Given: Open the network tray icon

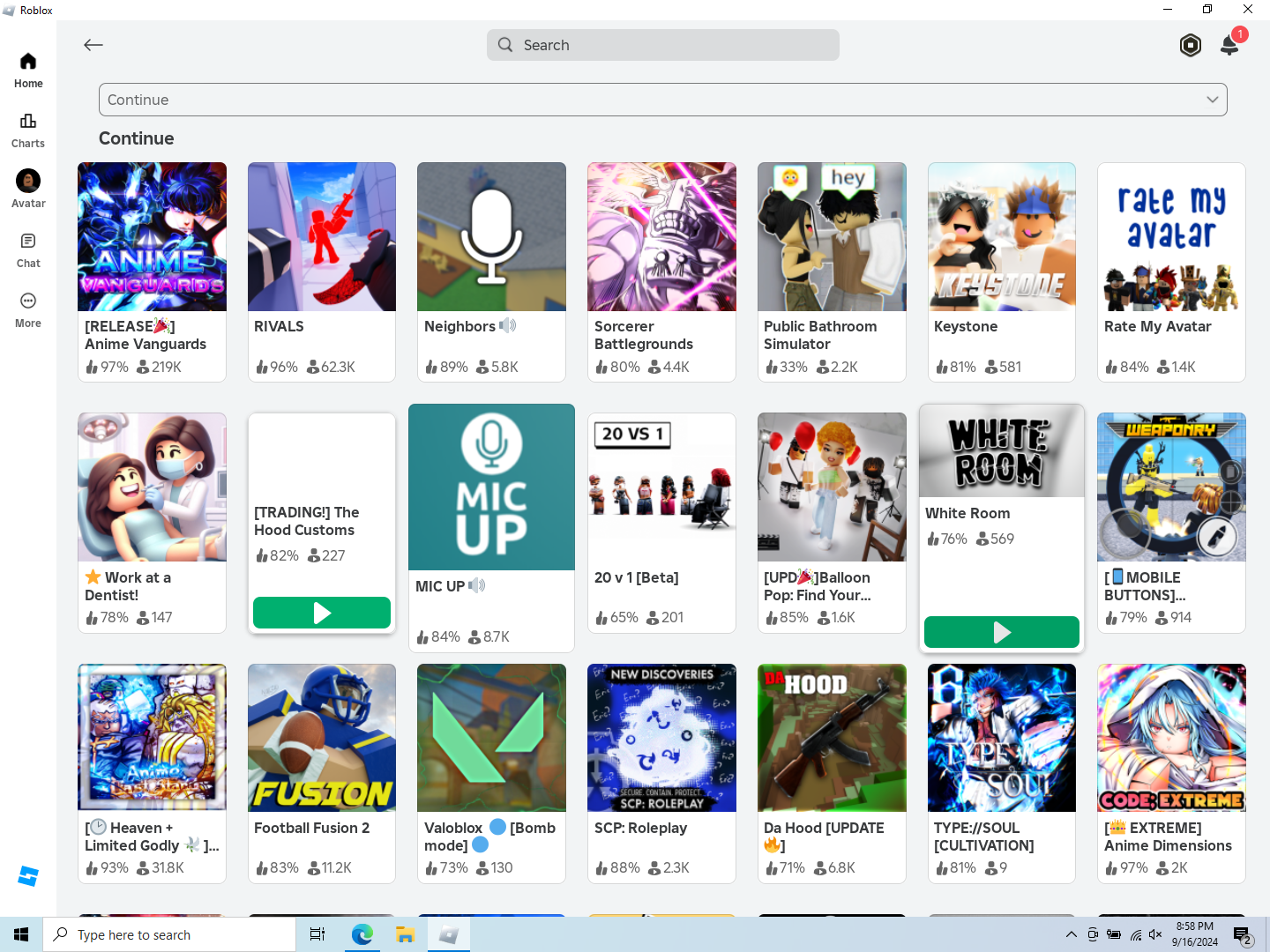Looking at the screenshot, I should click(x=1135, y=934).
